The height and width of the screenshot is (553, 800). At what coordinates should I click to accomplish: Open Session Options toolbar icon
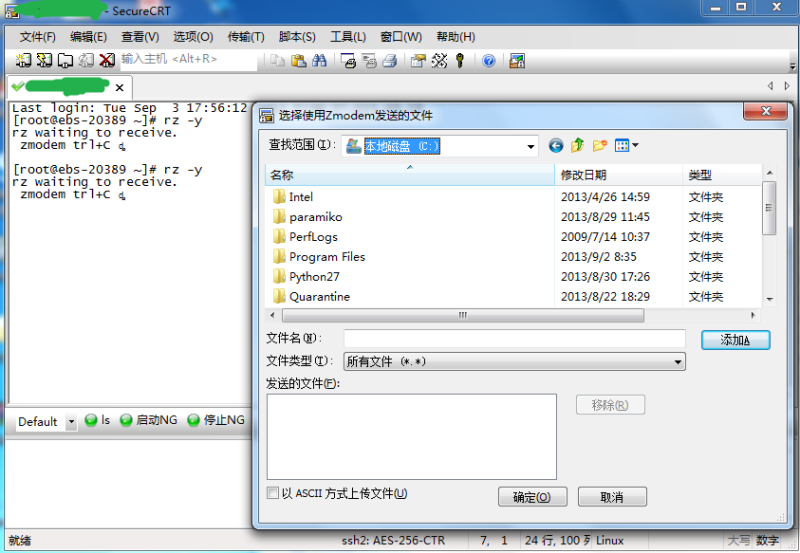(418, 61)
